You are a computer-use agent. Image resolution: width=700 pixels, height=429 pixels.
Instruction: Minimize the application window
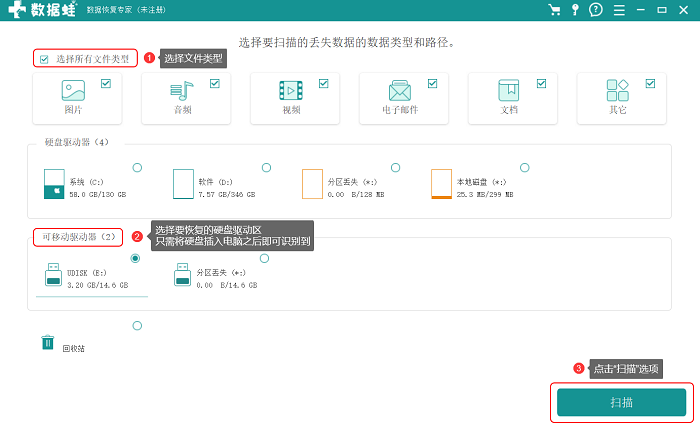(x=641, y=9)
